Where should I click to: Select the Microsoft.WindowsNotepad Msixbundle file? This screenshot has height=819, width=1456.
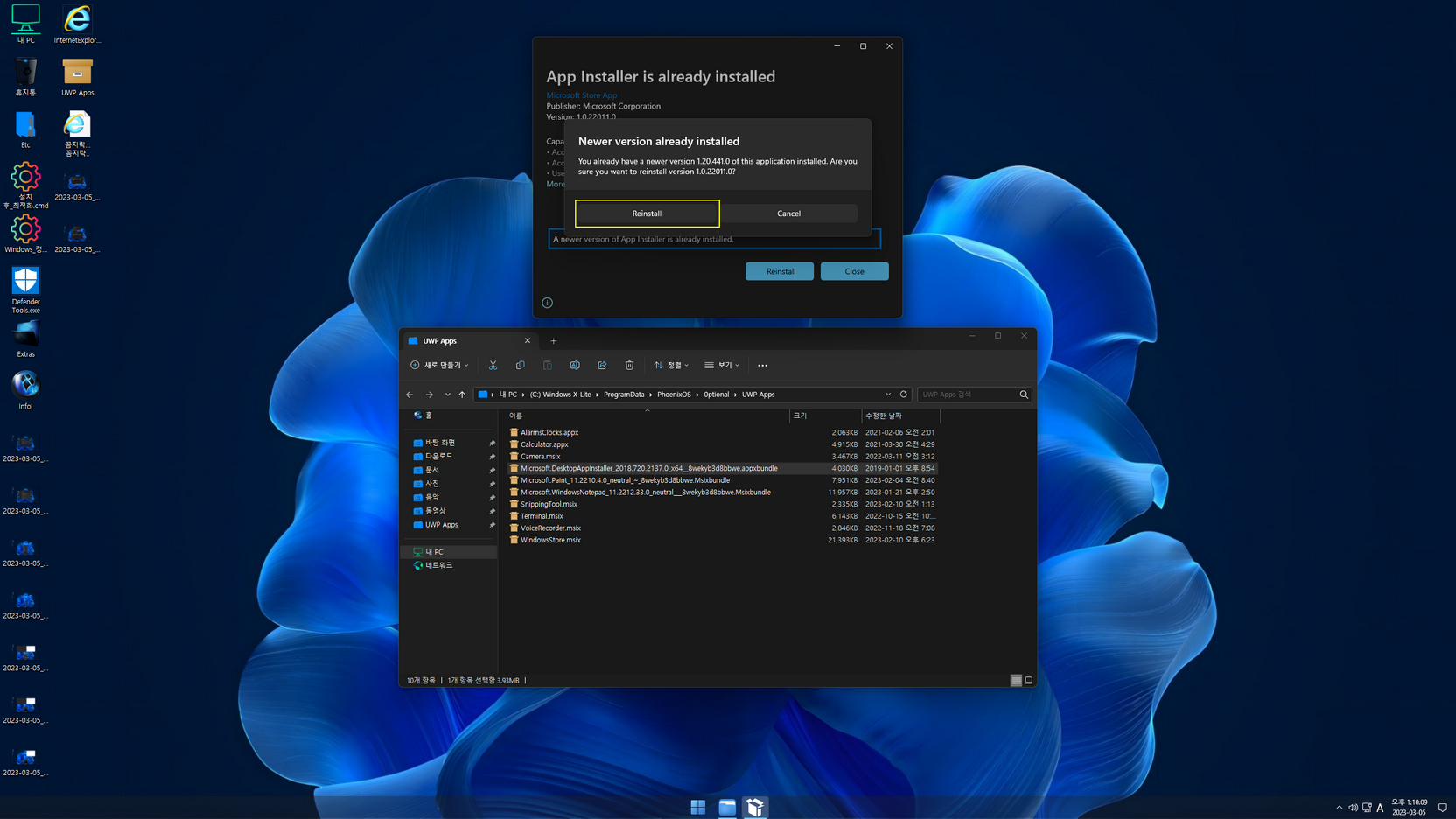[x=646, y=493]
